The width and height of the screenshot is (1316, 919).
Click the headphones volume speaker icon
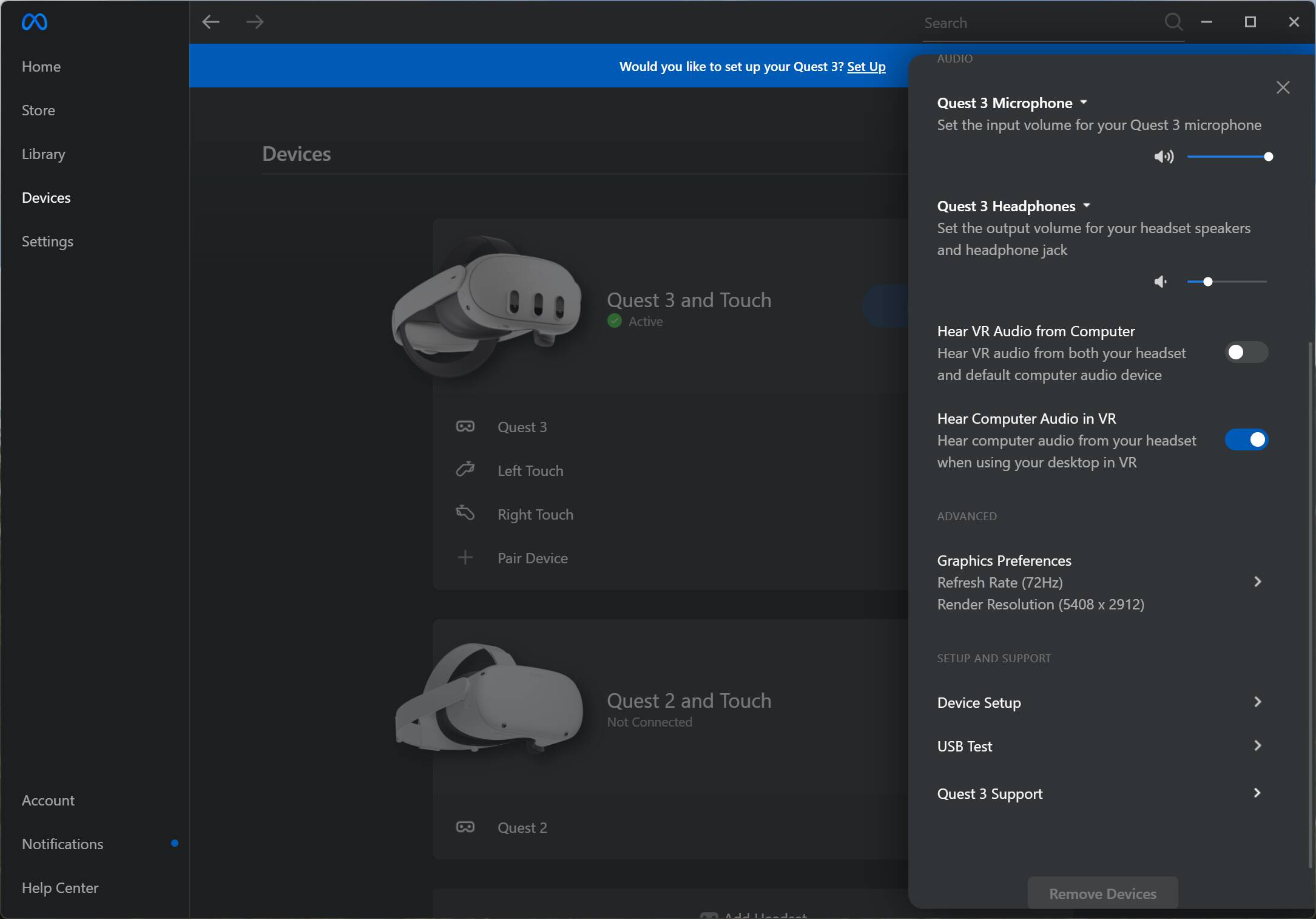click(x=1161, y=282)
